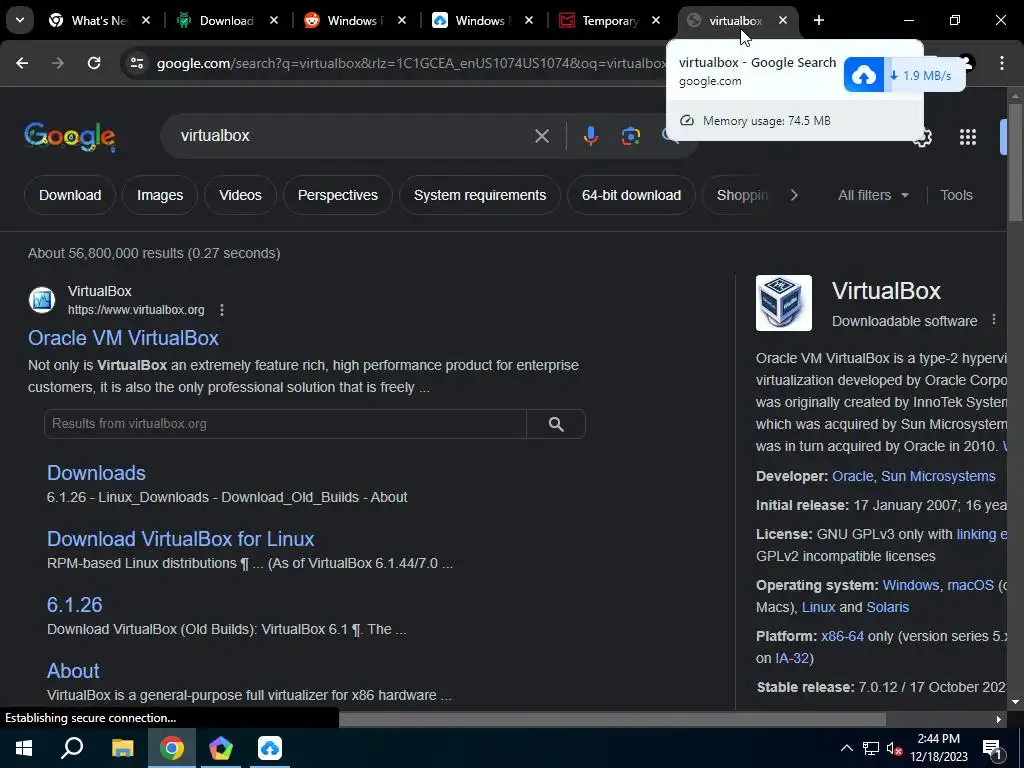Open search settings gear
The width and height of the screenshot is (1024, 768).
click(923, 138)
